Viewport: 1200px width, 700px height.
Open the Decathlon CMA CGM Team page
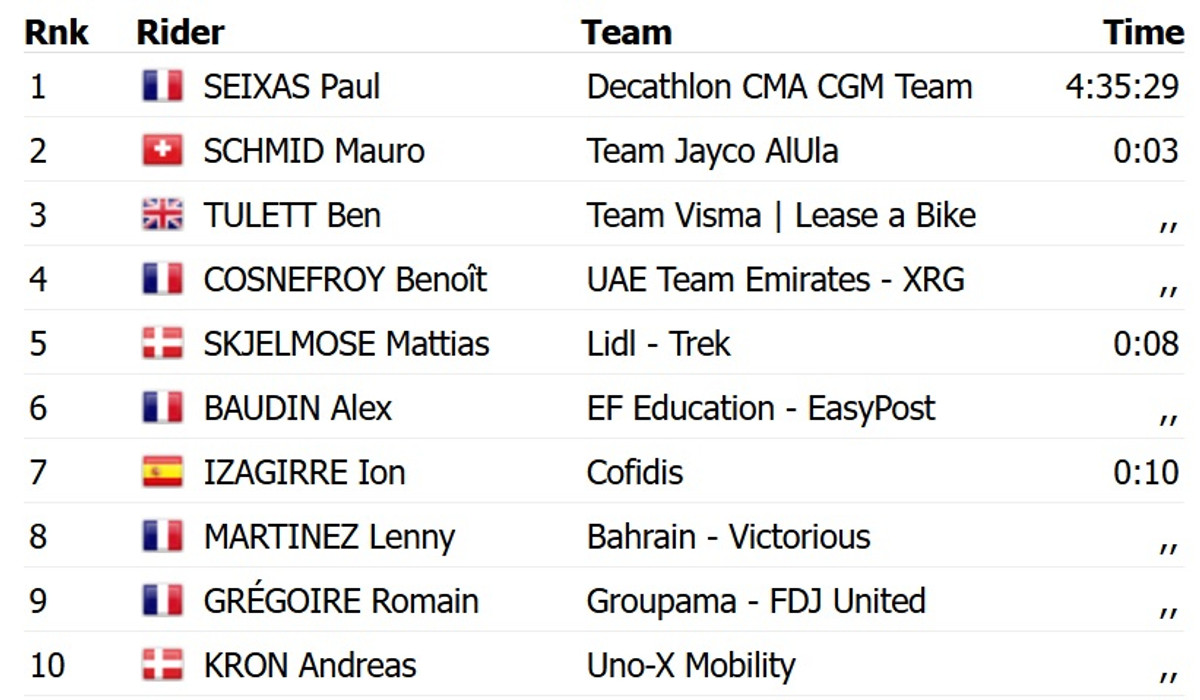pyautogui.click(x=779, y=87)
